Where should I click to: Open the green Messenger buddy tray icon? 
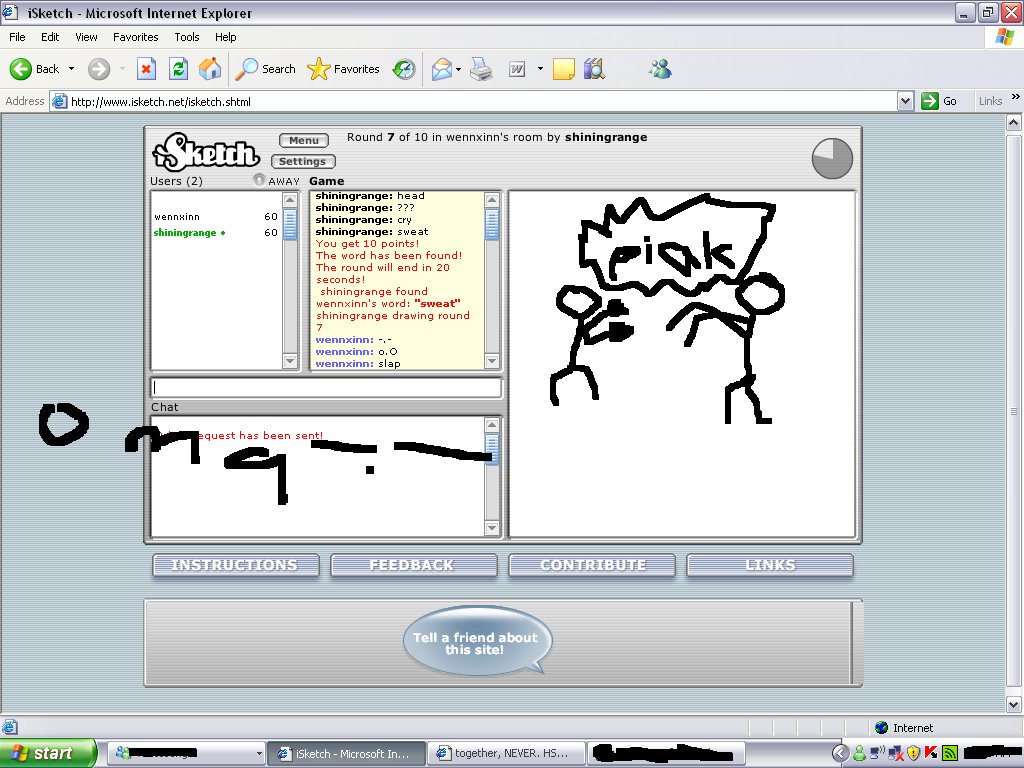click(859, 753)
